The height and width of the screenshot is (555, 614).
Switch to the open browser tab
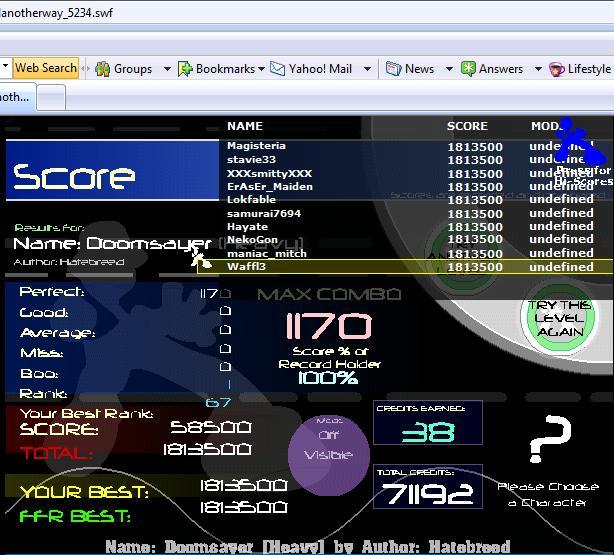pos(15,97)
